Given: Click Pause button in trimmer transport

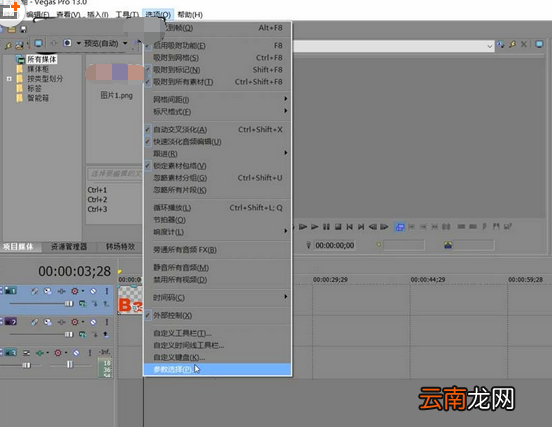Looking at the screenshot, I should (326, 227).
